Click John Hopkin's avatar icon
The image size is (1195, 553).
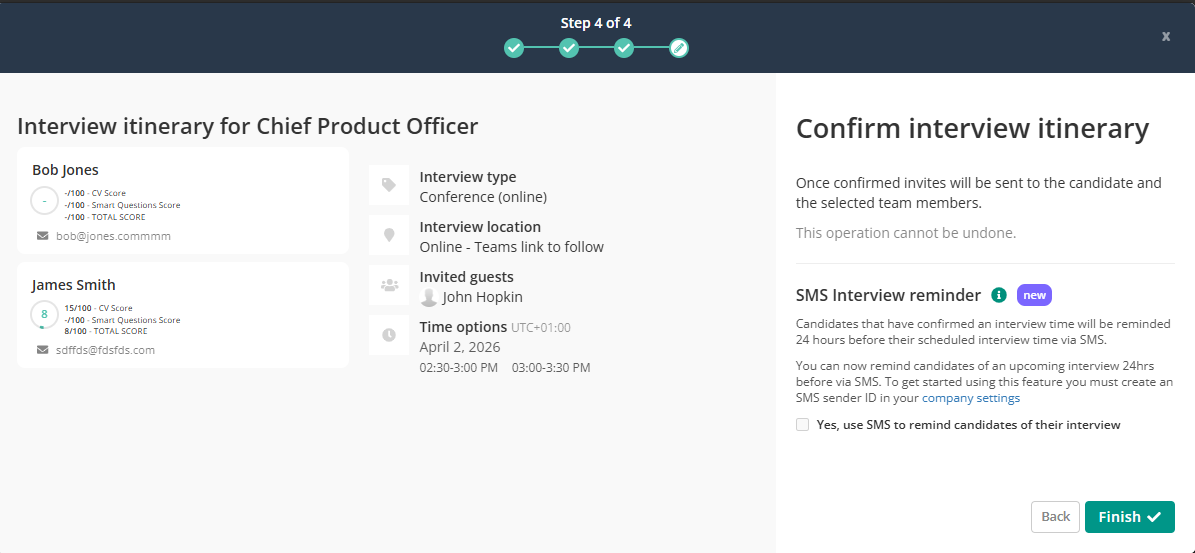coord(429,297)
